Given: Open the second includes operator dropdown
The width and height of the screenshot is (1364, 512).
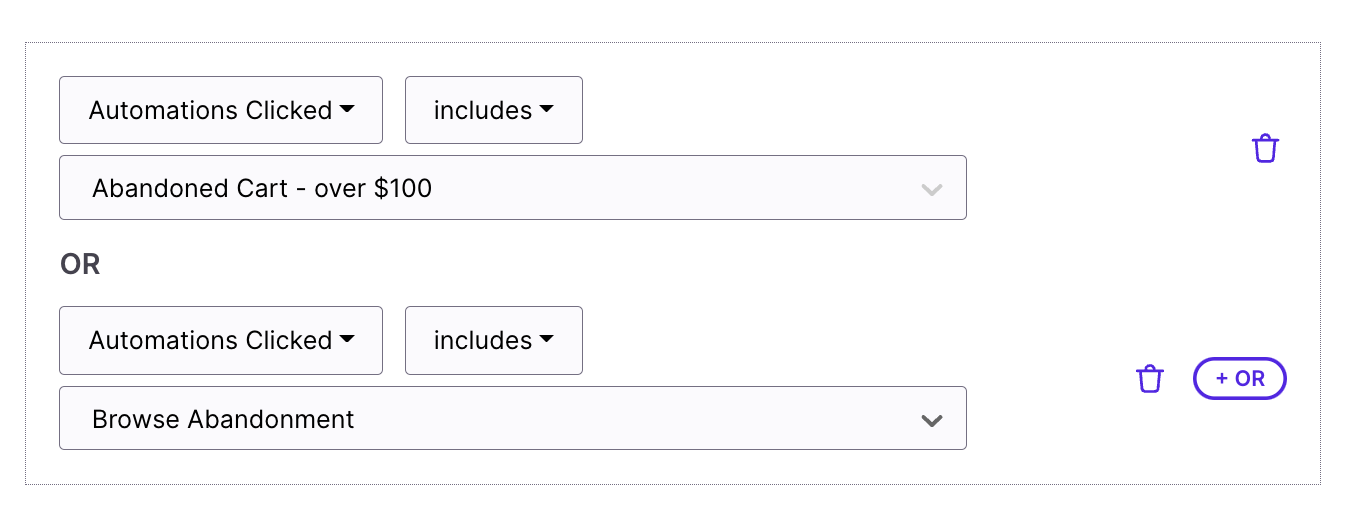Looking at the screenshot, I should pos(494,340).
